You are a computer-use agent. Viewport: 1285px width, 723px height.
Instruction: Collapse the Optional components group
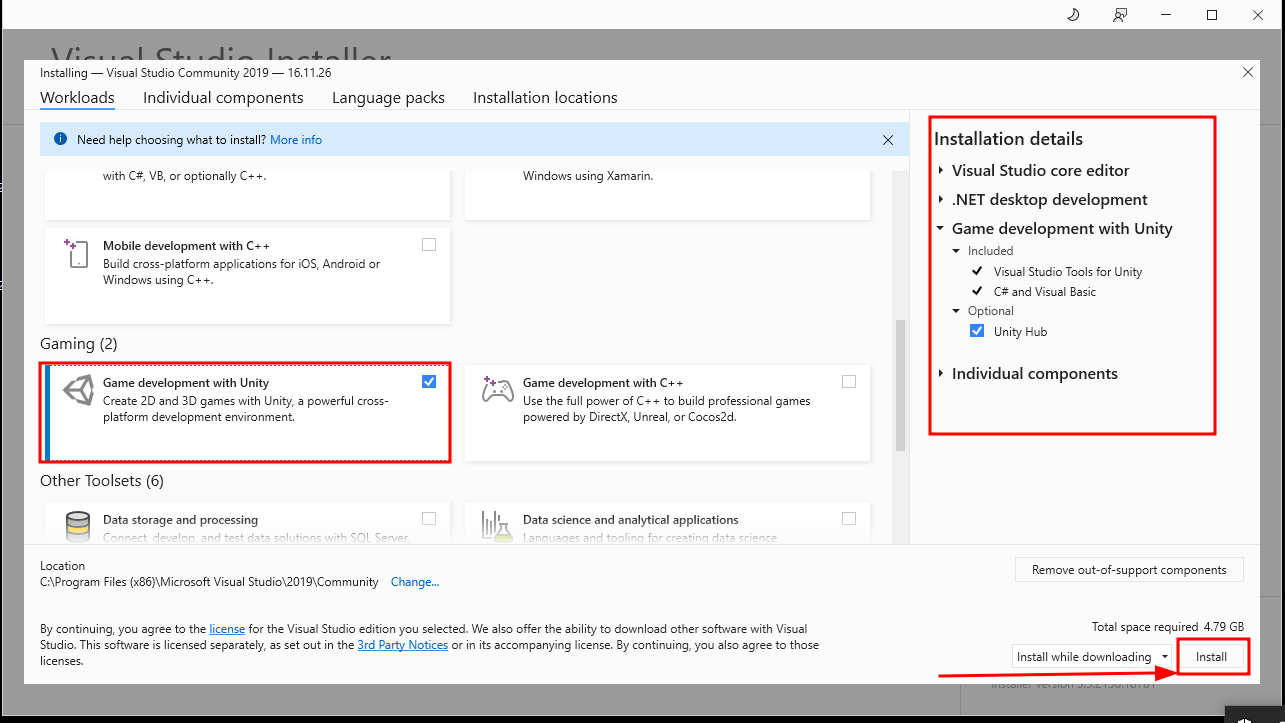[957, 311]
